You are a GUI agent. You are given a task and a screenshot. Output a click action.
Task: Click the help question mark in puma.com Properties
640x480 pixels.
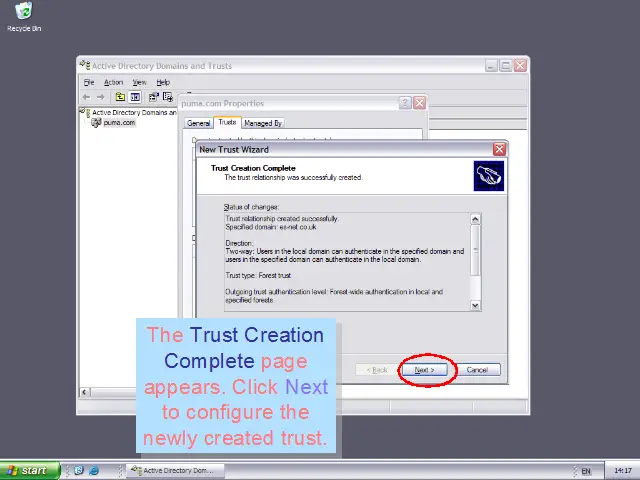tap(404, 103)
